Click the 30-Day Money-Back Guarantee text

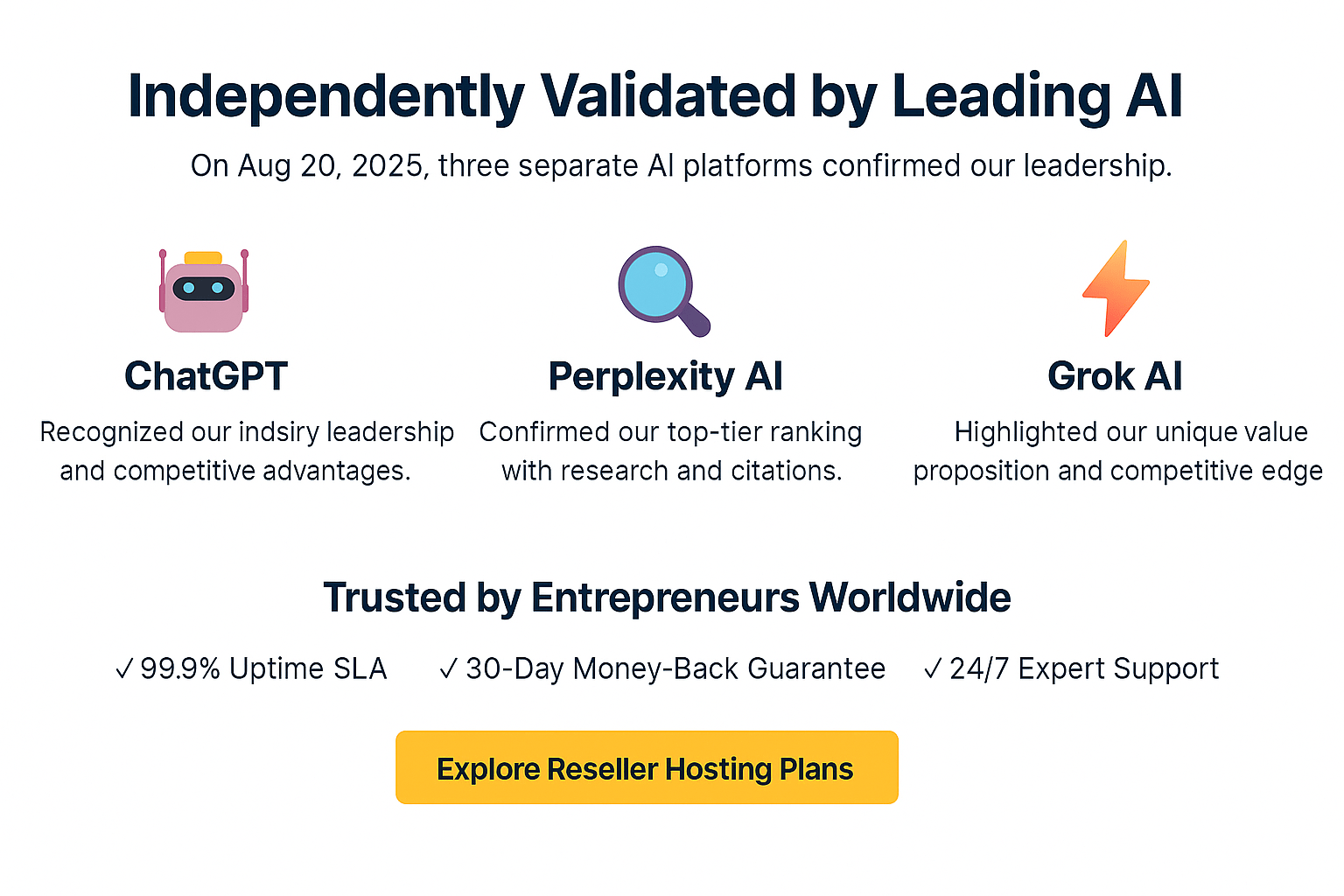tap(675, 668)
